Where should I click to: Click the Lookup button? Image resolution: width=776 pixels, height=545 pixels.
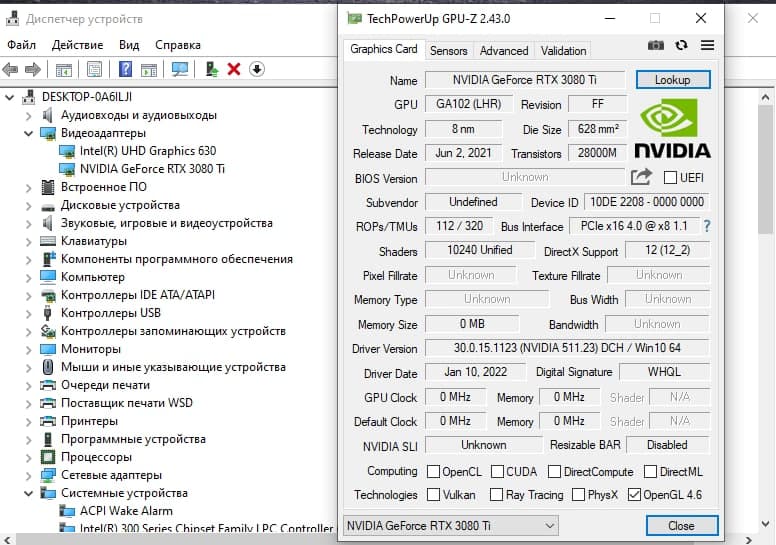coord(673,80)
